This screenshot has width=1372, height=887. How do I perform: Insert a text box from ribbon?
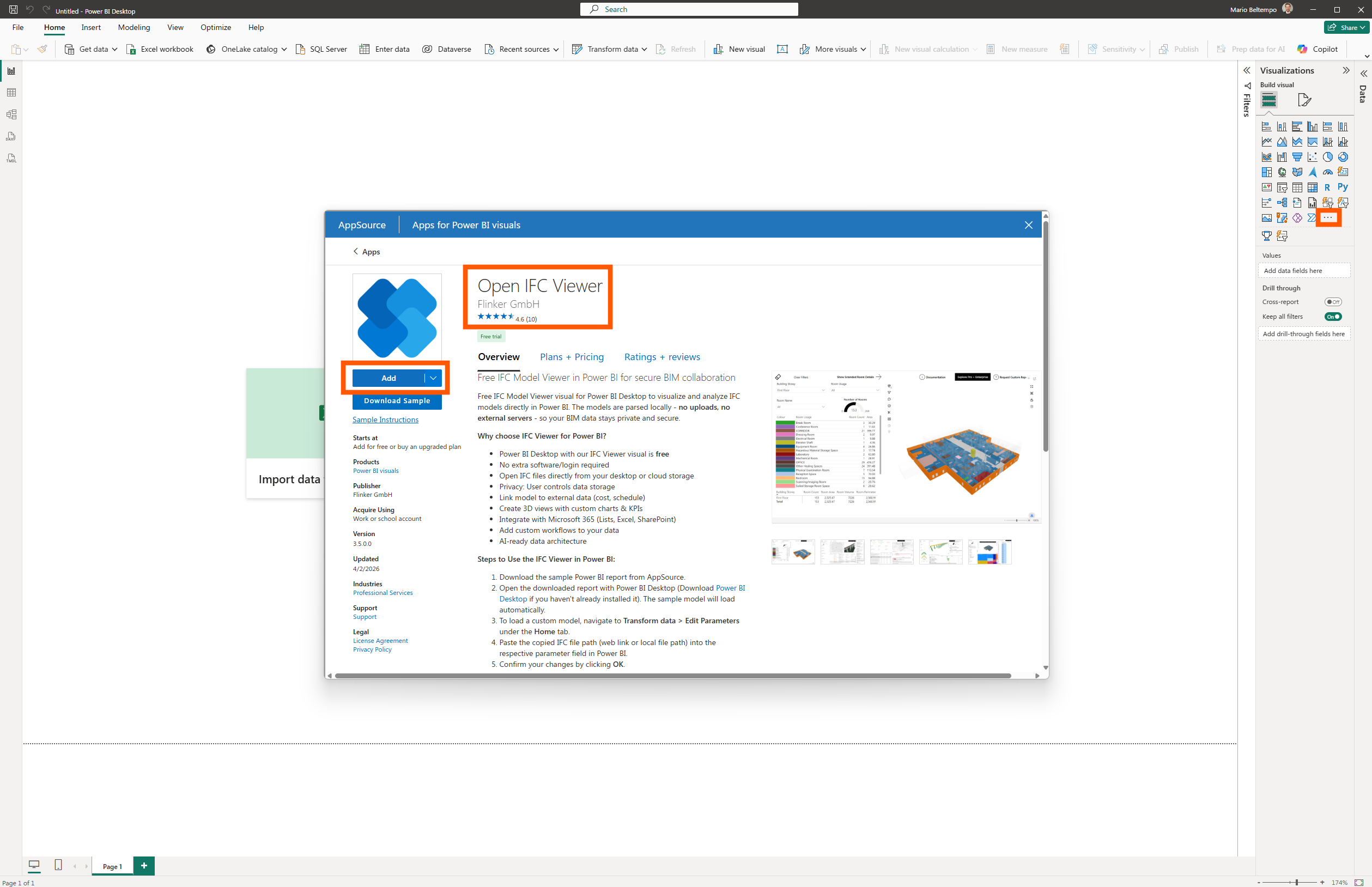pos(782,50)
